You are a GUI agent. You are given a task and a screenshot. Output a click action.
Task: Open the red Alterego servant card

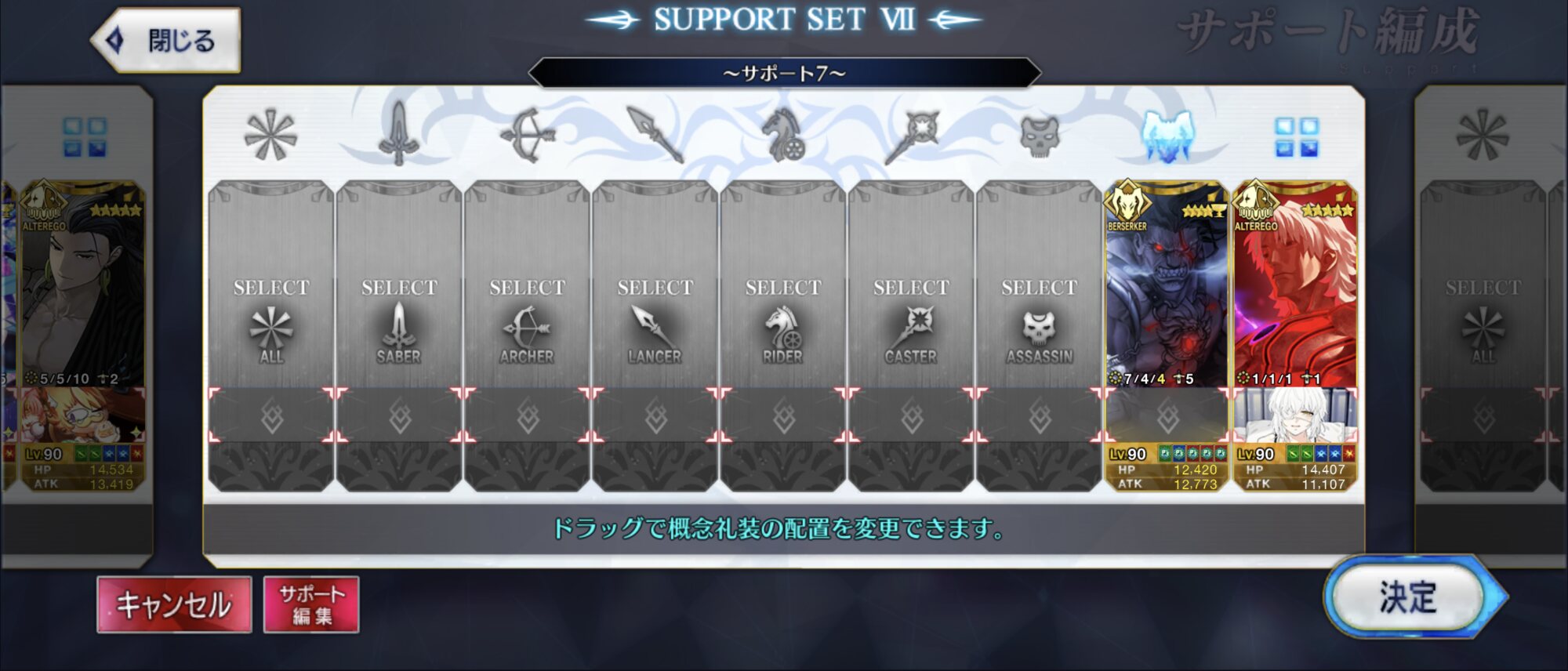[1295, 285]
